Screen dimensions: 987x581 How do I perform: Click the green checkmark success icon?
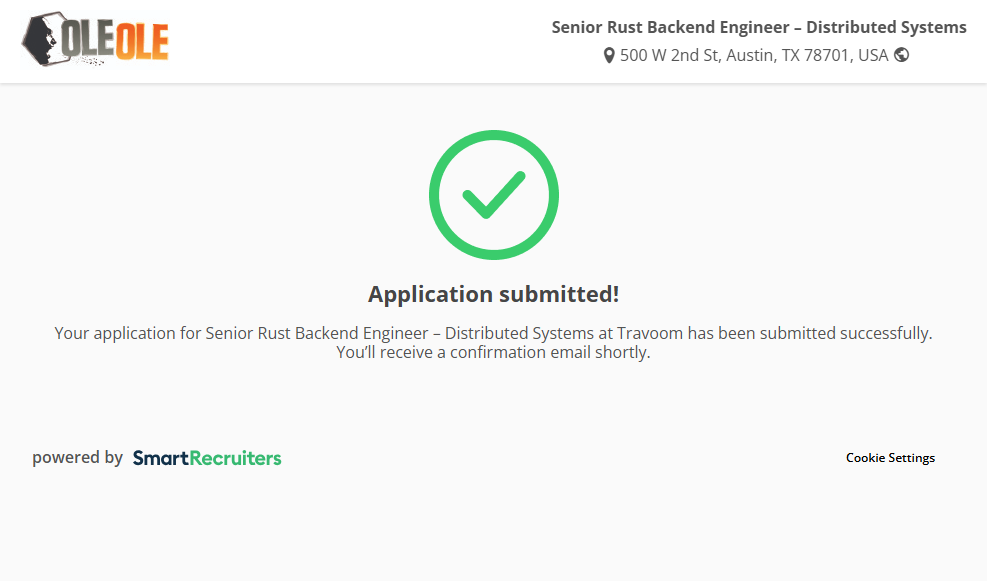[x=493, y=195]
